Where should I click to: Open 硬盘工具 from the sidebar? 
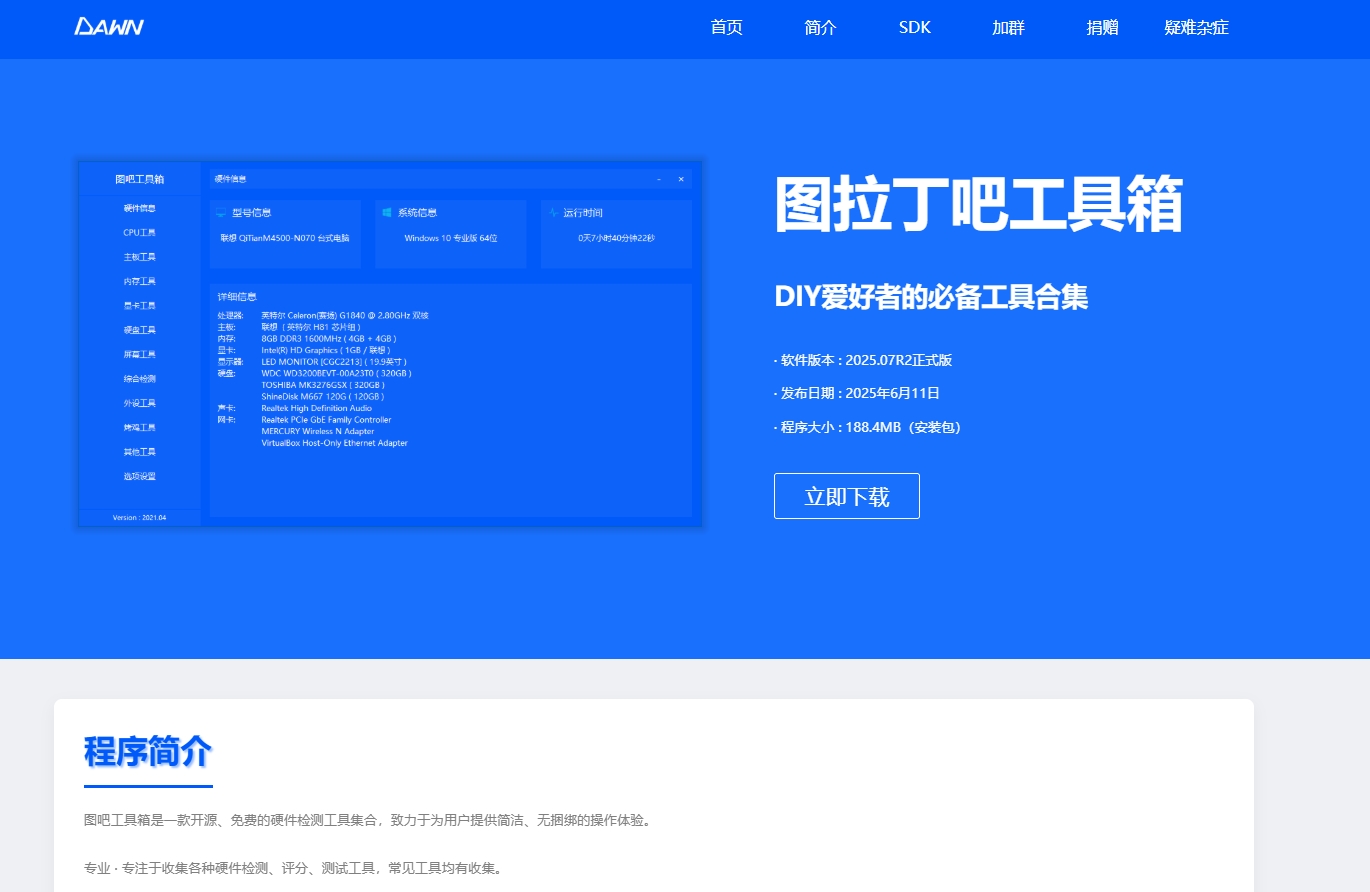click(x=140, y=330)
